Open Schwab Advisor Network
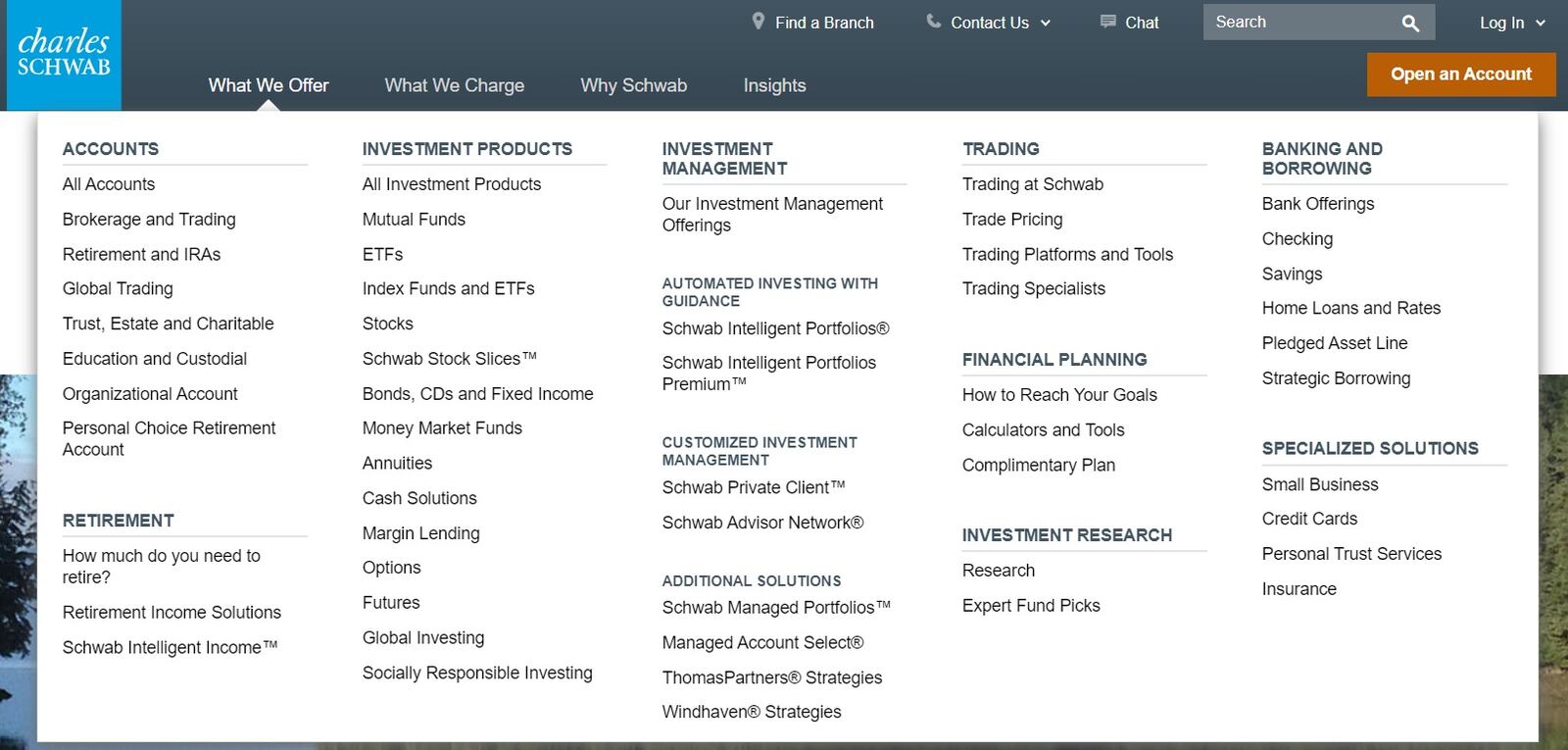The width and height of the screenshot is (1568, 750). tap(763, 523)
